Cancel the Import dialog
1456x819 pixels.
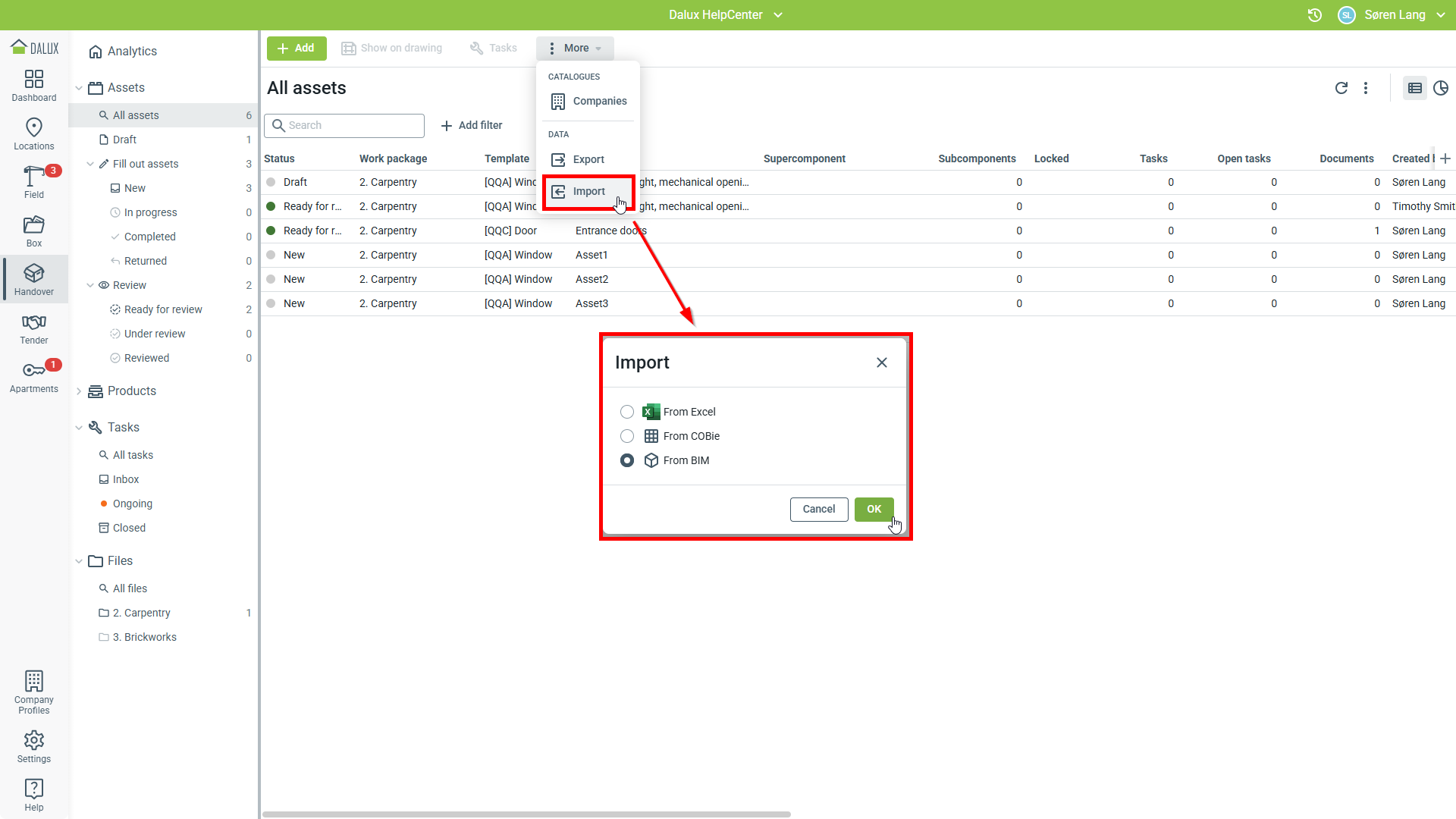tap(818, 509)
